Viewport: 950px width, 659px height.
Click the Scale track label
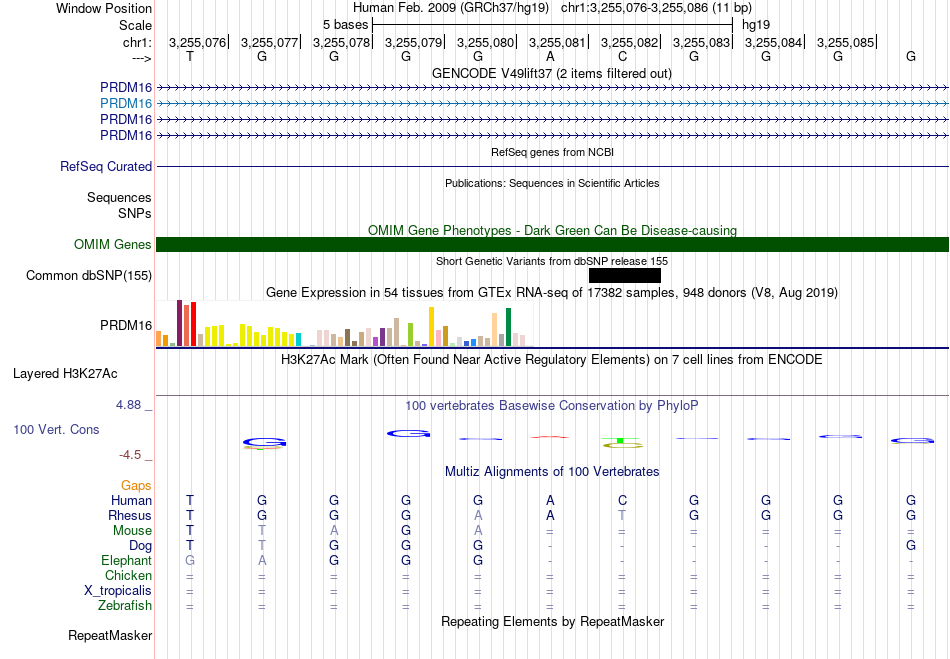tap(135, 25)
